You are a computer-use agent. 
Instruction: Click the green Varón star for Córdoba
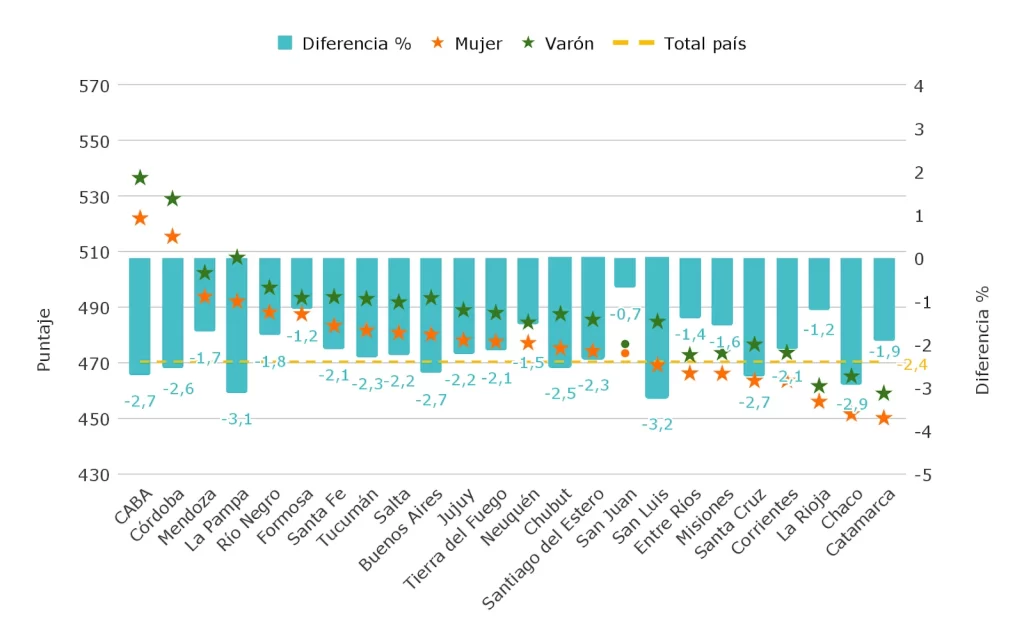pyautogui.click(x=172, y=199)
